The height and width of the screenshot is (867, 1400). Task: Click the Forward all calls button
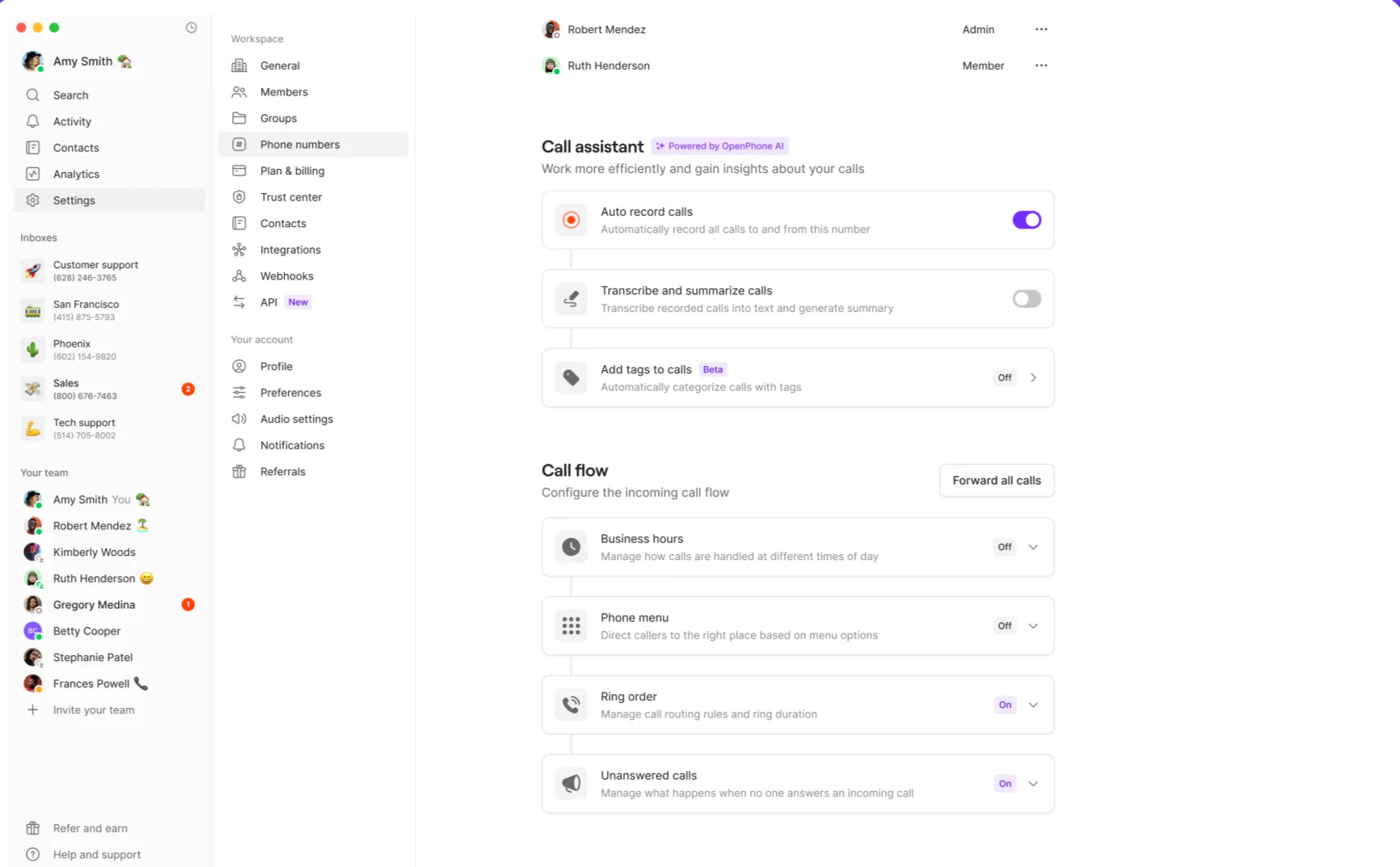997,481
